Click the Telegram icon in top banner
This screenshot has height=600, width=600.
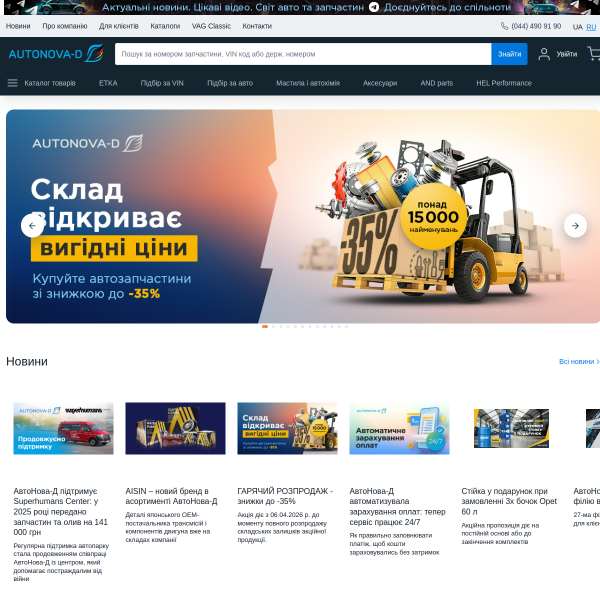(374, 7)
